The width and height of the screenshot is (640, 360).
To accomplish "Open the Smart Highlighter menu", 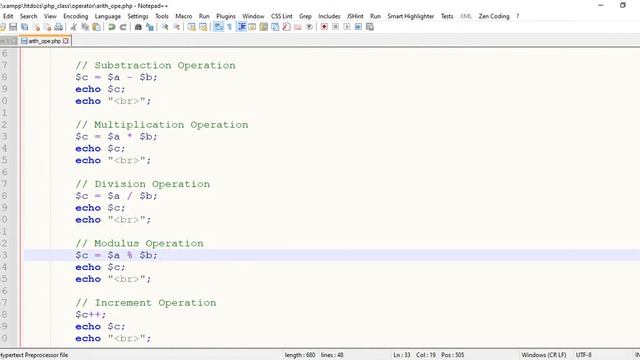I will pos(411,16).
